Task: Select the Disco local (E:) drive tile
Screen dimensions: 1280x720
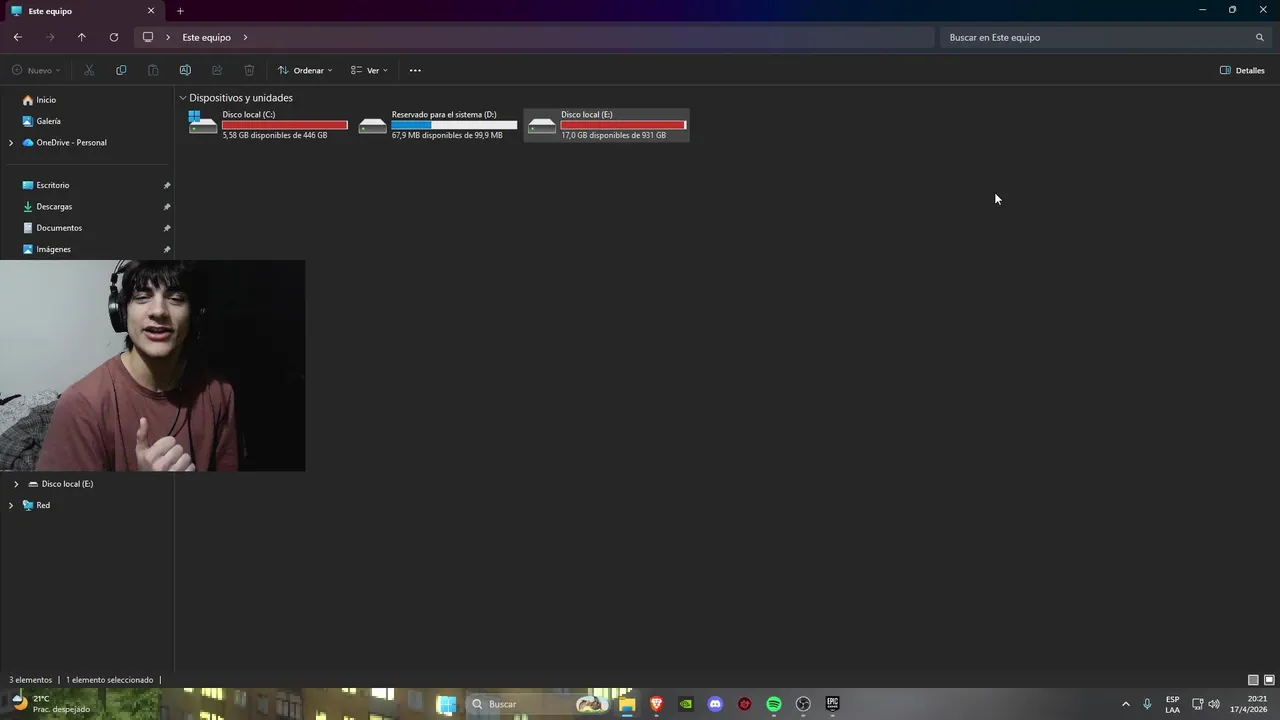Action: 607,125
